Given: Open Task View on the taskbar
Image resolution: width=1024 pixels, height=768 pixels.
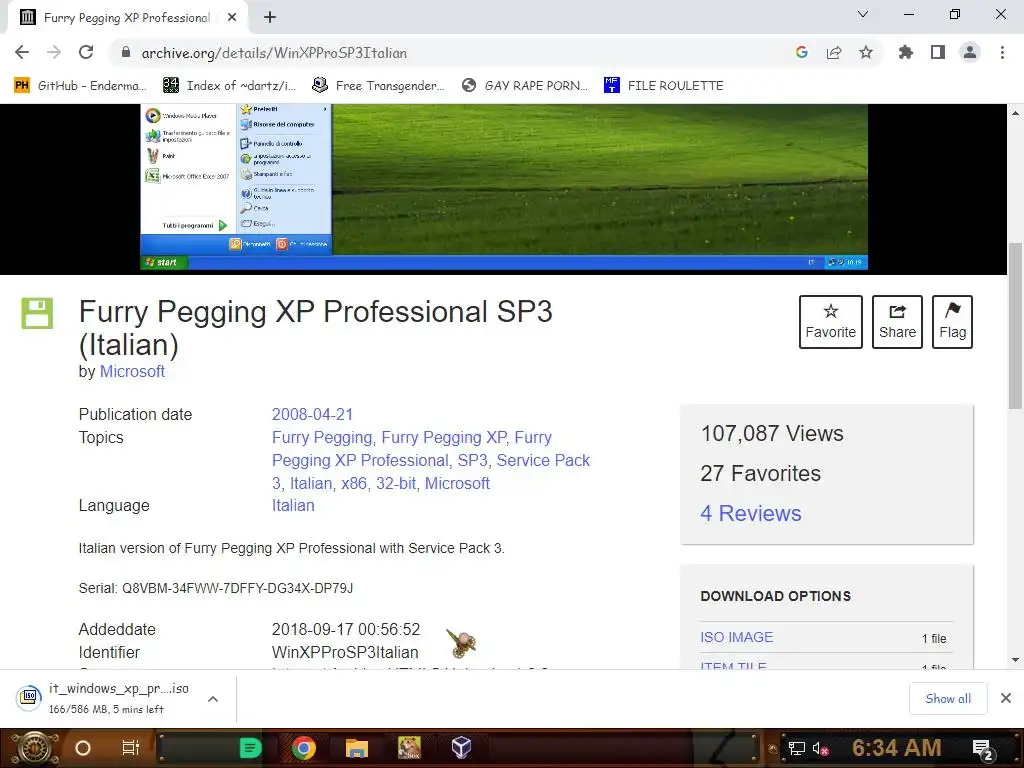Looking at the screenshot, I should (x=131, y=748).
